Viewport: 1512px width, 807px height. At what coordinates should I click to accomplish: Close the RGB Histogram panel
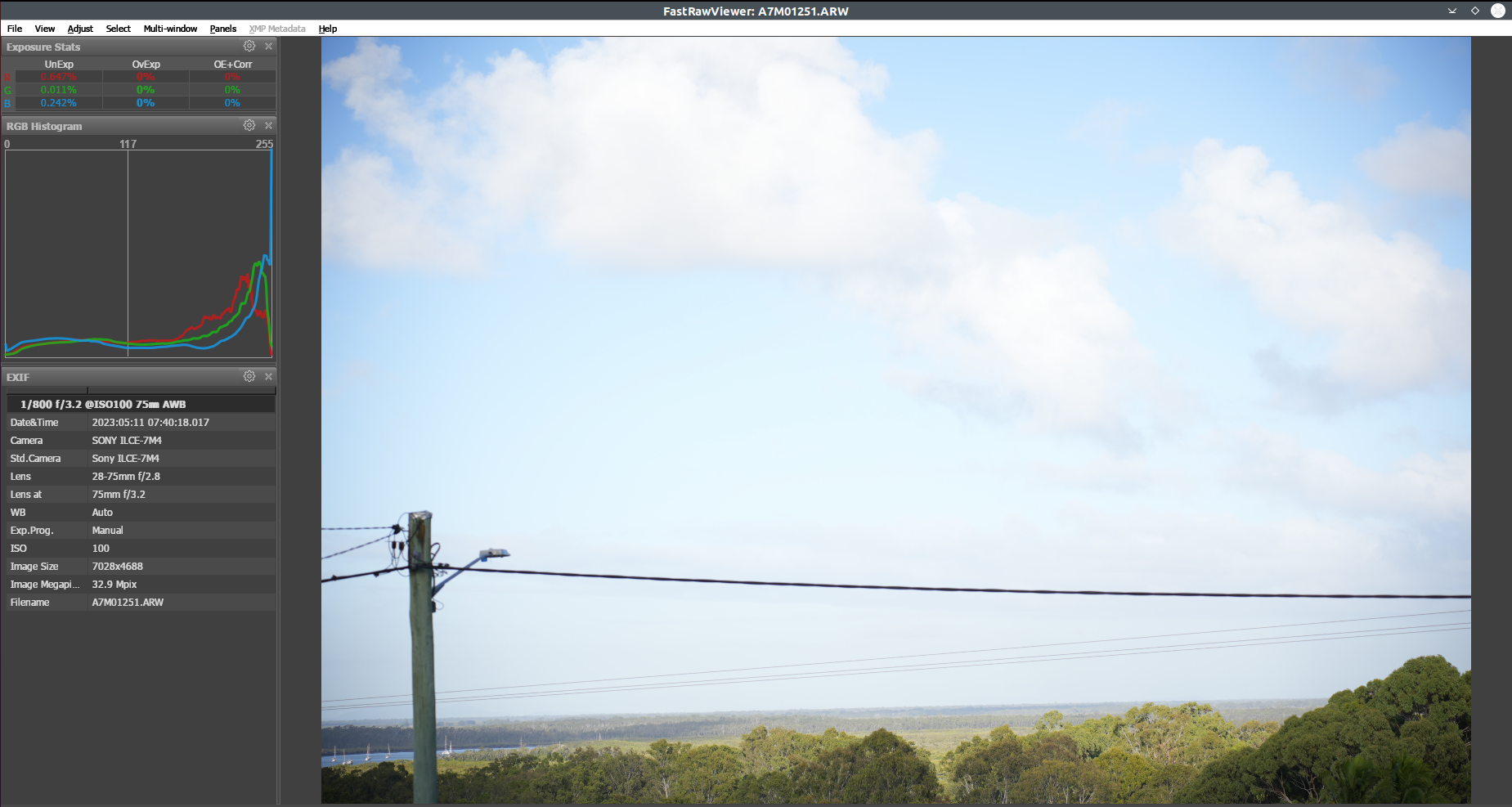pos(268,126)
